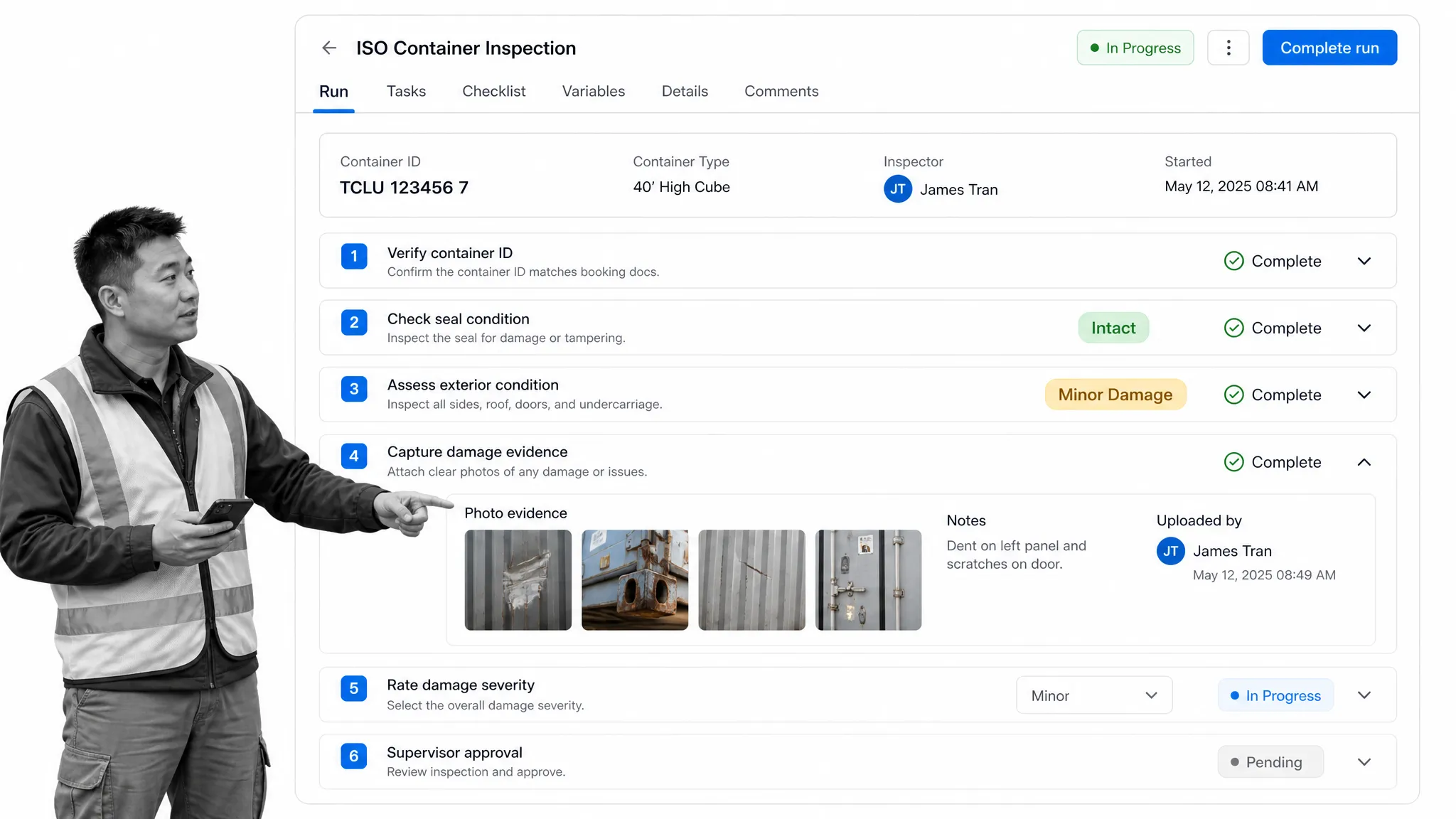Click the Complete run button

1329,48
